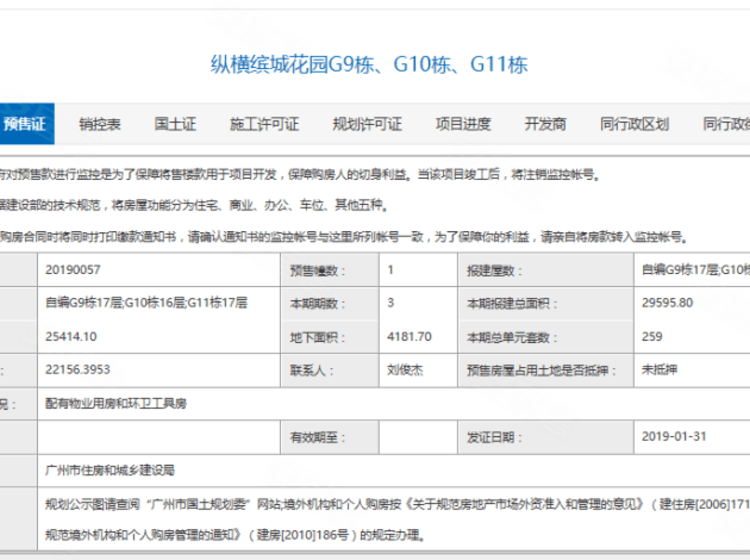View the 项目进度 tab
Screen dimensions: 750x560
(x=463, y=124)
